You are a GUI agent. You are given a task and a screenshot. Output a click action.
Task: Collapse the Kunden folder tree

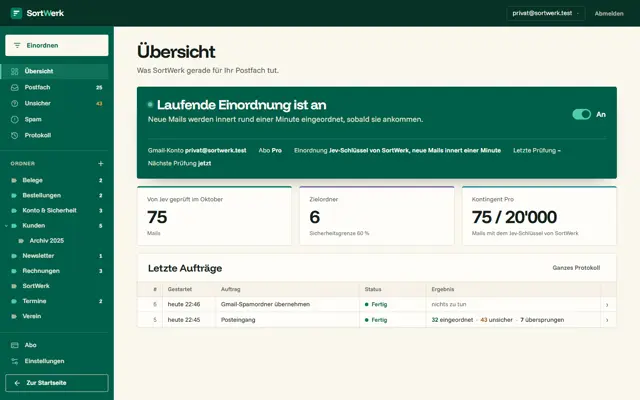point(6,226)
